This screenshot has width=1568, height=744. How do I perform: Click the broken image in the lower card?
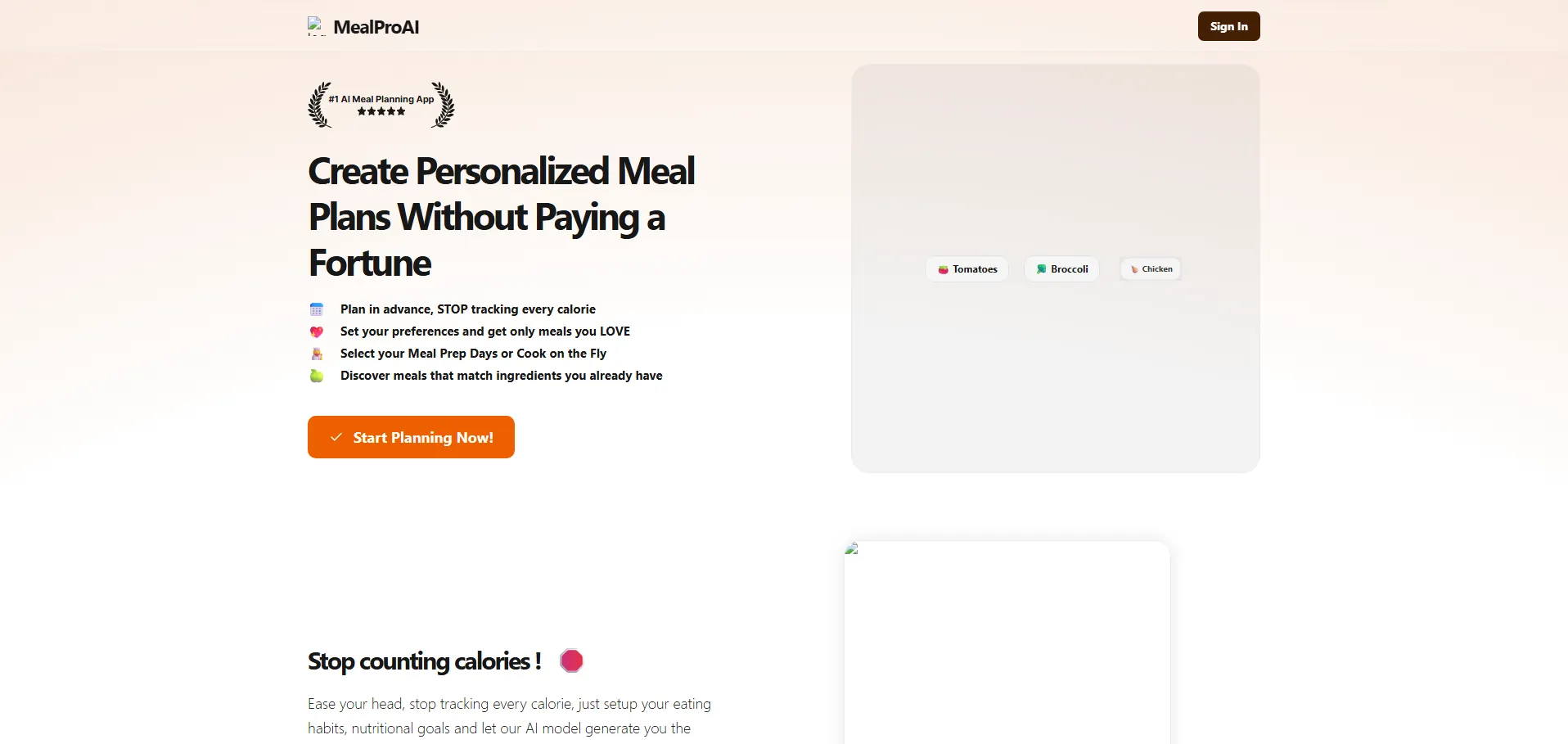coord(852,549)
